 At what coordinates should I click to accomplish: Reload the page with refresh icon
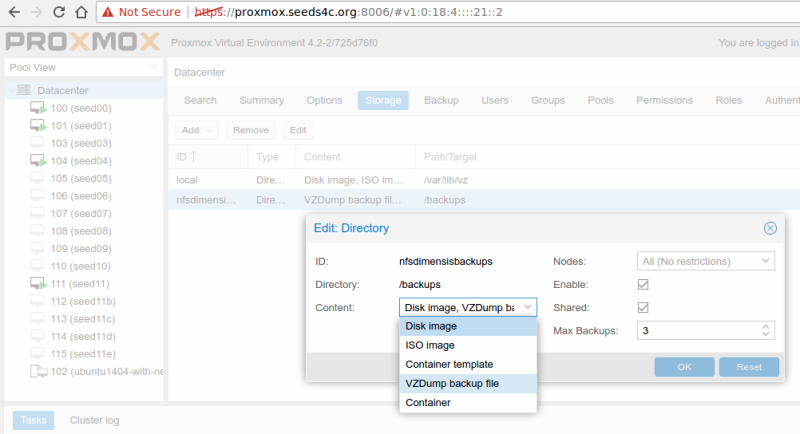point(60,13)
